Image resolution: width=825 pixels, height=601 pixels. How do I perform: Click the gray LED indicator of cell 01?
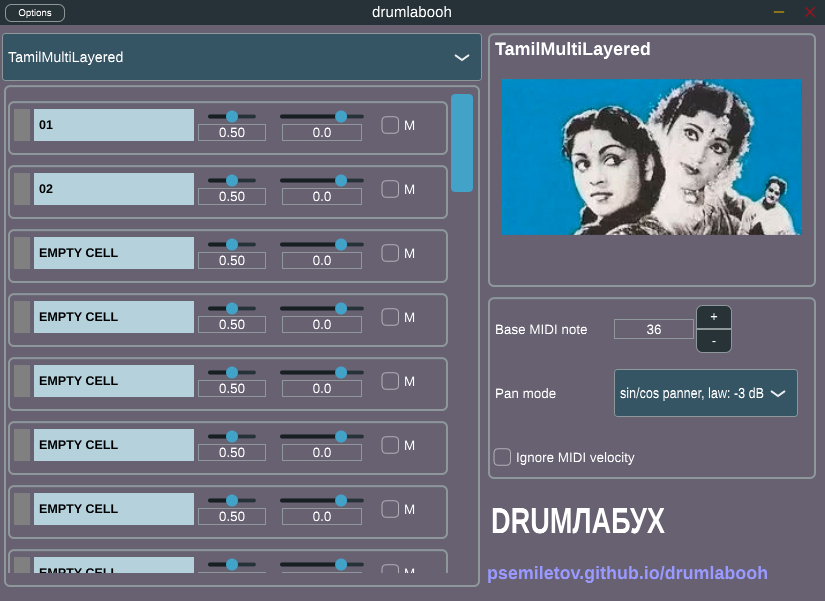(22, 125)
